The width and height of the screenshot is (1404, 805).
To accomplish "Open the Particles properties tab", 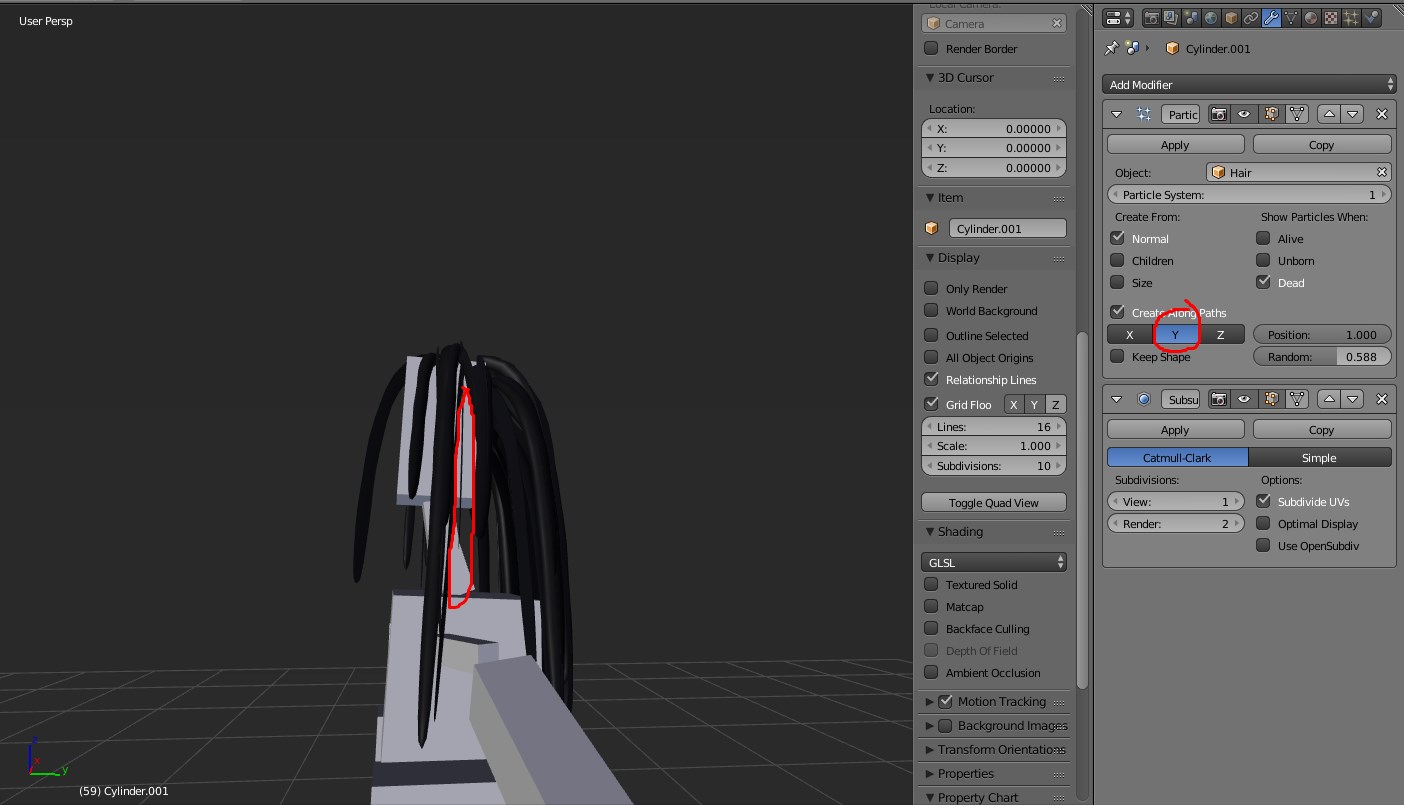I will (1352, 18).
